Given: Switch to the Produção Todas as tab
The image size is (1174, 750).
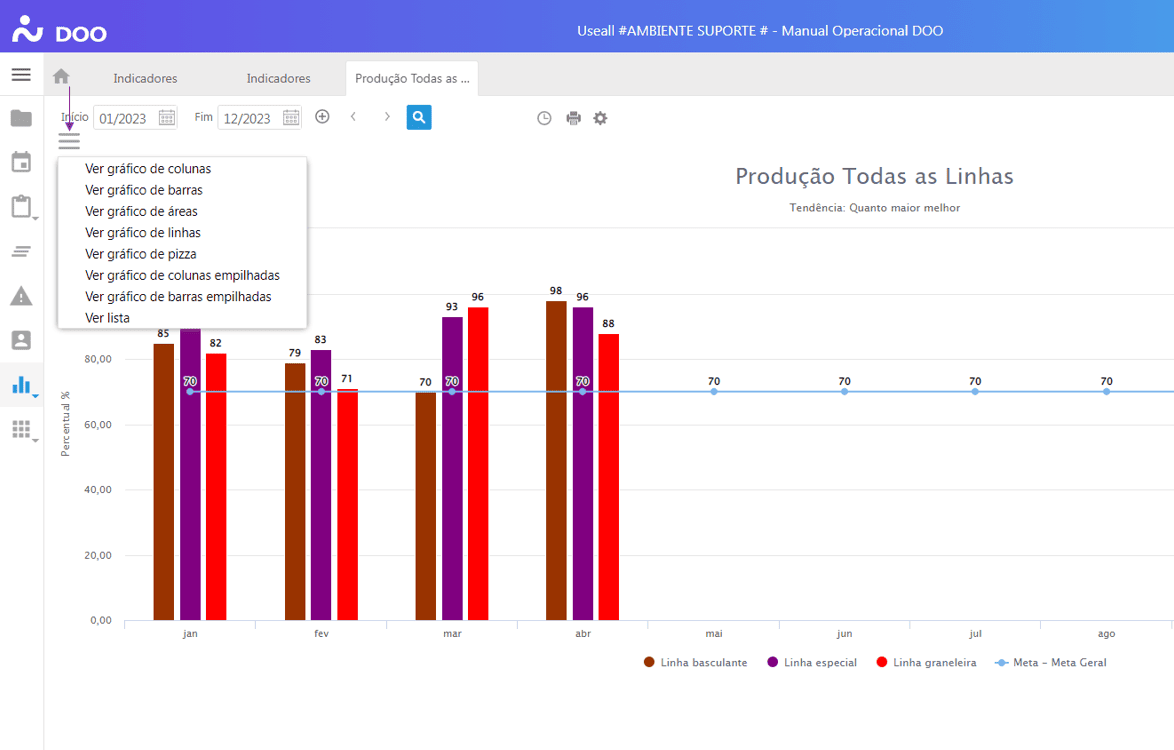Looking at the screenshot, I should (411, 77).
